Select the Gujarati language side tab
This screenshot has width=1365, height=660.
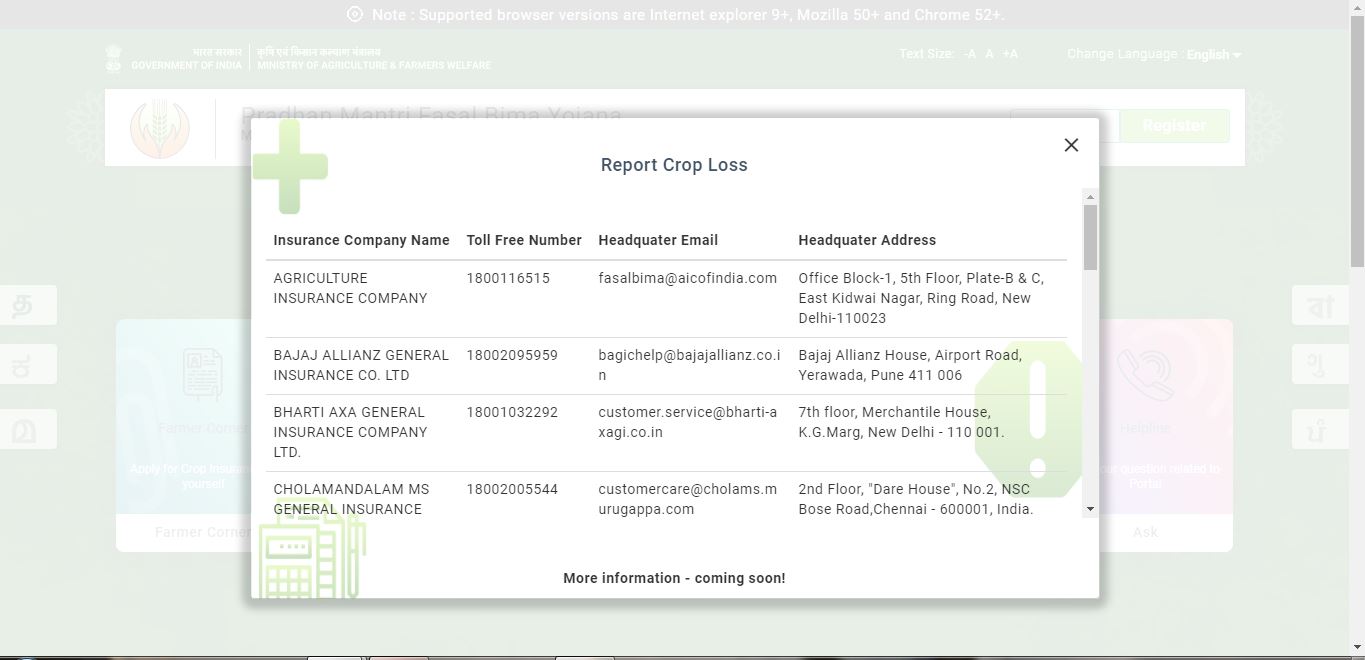(x=1320, y=364)
